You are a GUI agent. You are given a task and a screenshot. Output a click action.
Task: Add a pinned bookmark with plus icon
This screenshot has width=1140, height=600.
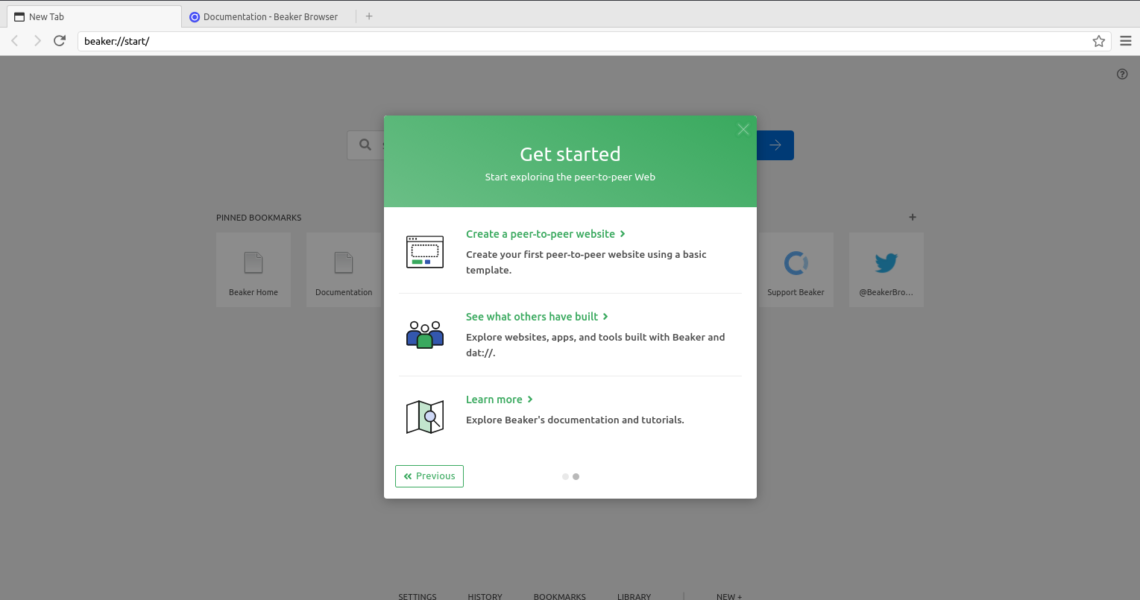coord(912,217)
